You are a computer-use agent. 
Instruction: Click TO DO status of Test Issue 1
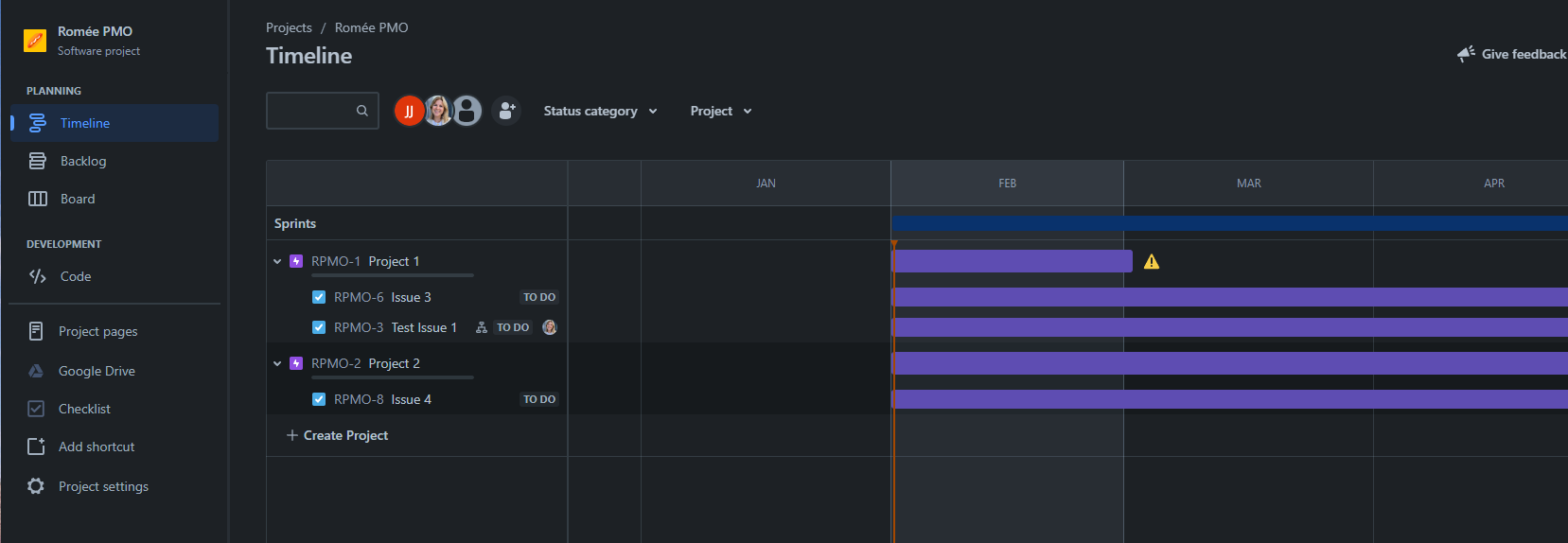tap(513, 327)
